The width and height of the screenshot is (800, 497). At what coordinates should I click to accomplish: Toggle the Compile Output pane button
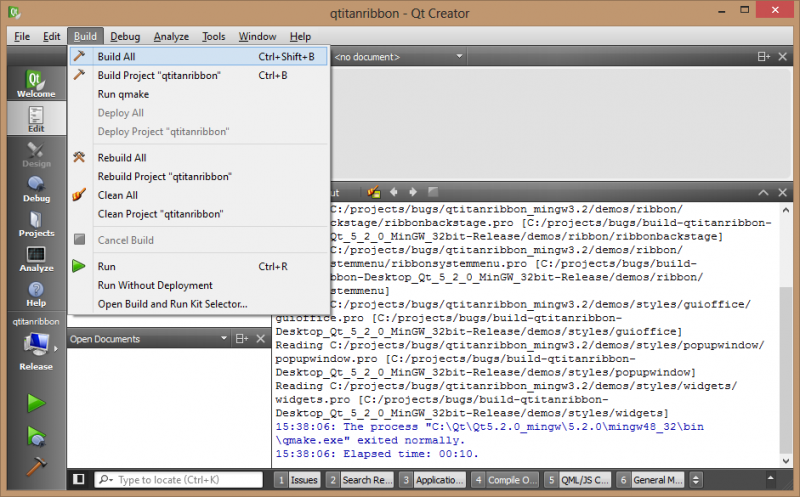click(507, 480)
